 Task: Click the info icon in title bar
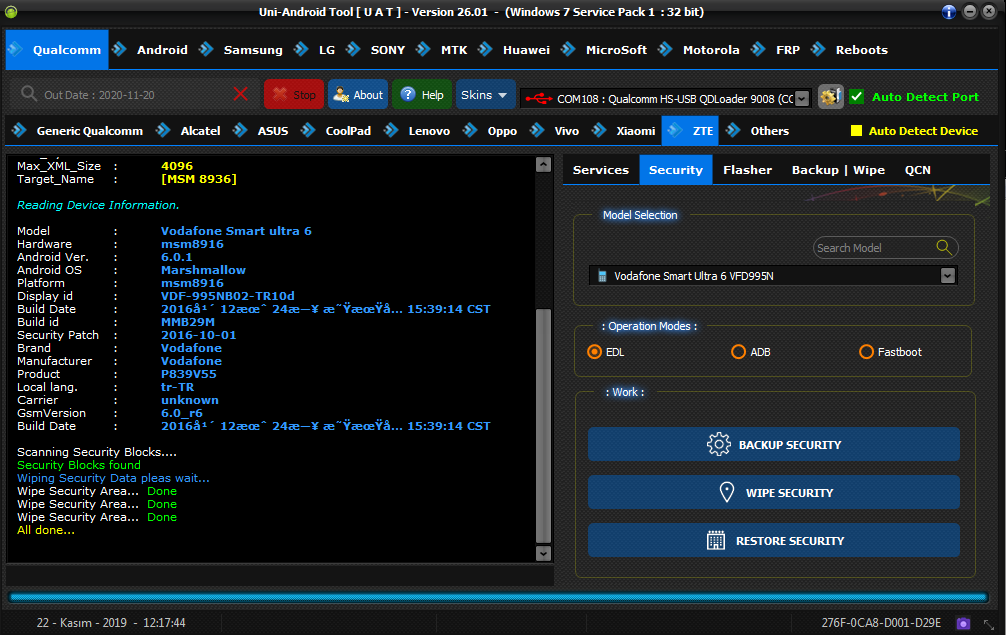pyautogui.click(x=949, y=12)
